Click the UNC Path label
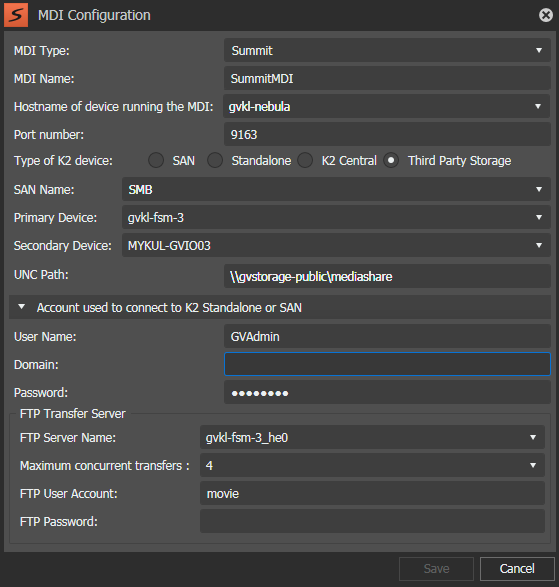Image resolution: width=559 pixels, height=587 pixels. pos(41,275)
